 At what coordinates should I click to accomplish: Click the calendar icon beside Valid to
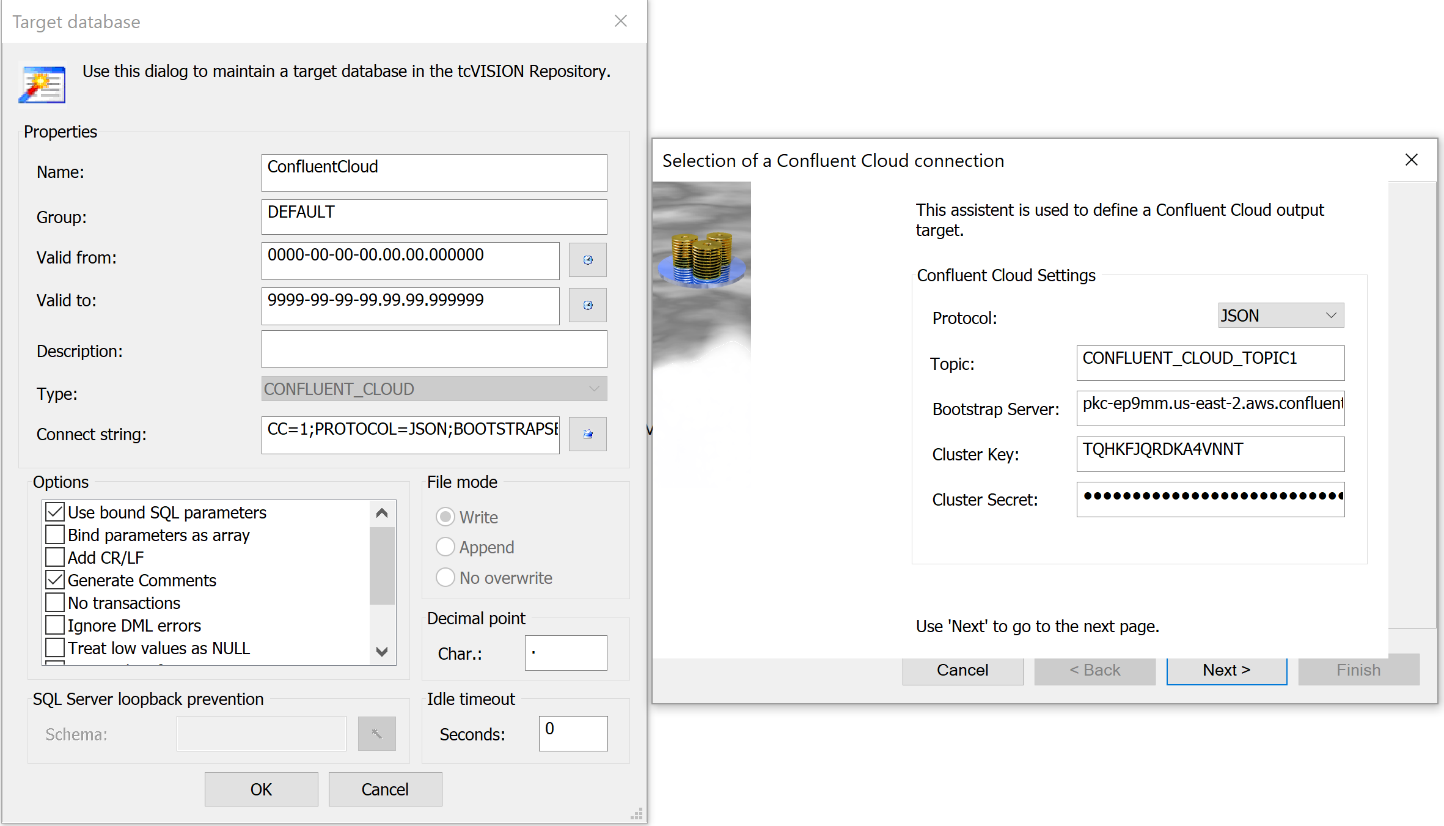588,305
